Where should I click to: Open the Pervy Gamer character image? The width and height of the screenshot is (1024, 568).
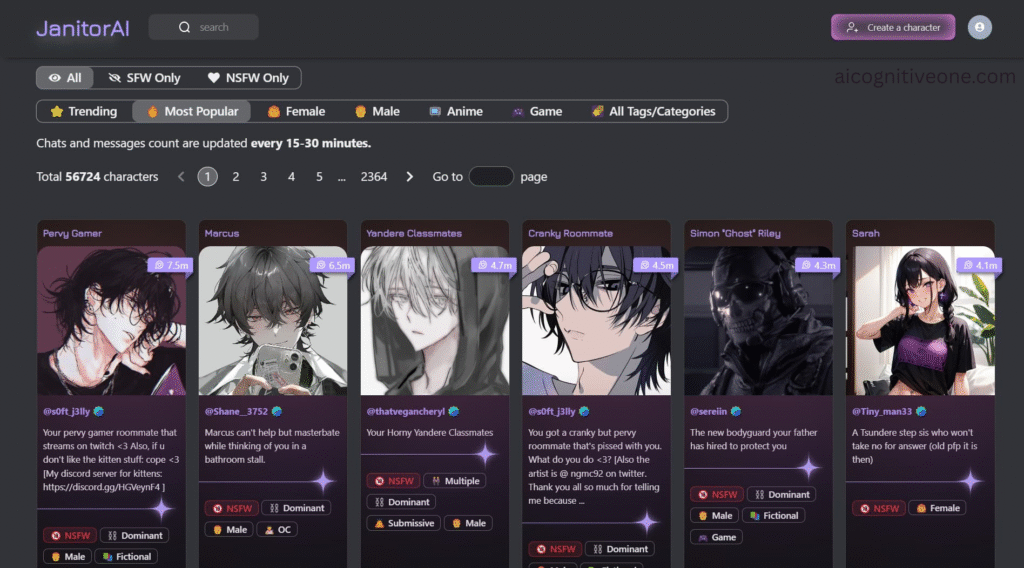click(111, 321)
